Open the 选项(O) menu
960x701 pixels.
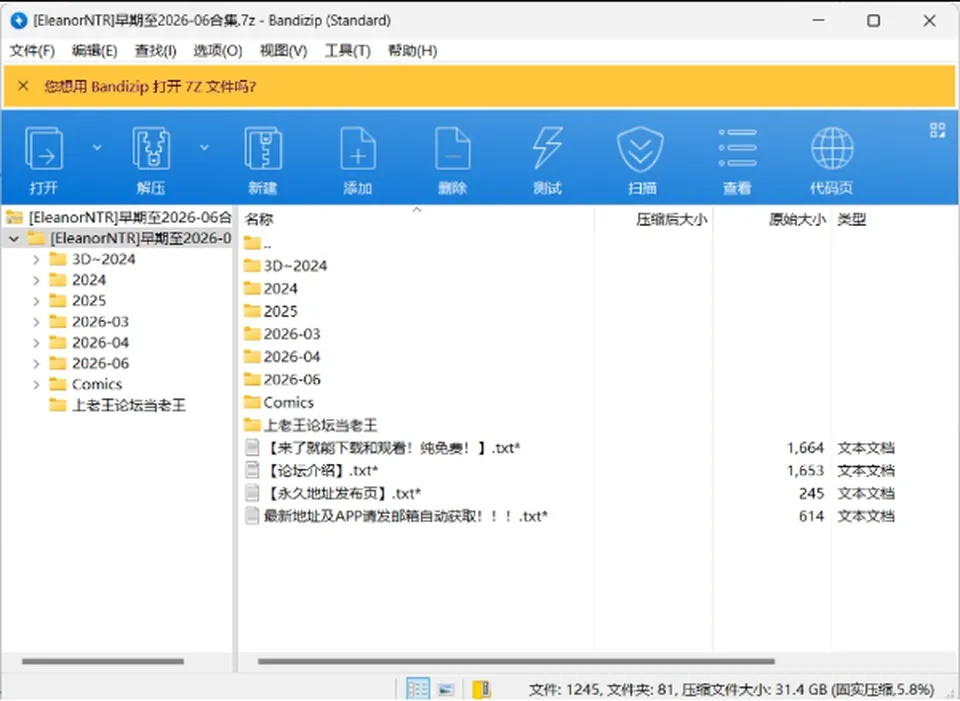(x=217, y=51)
